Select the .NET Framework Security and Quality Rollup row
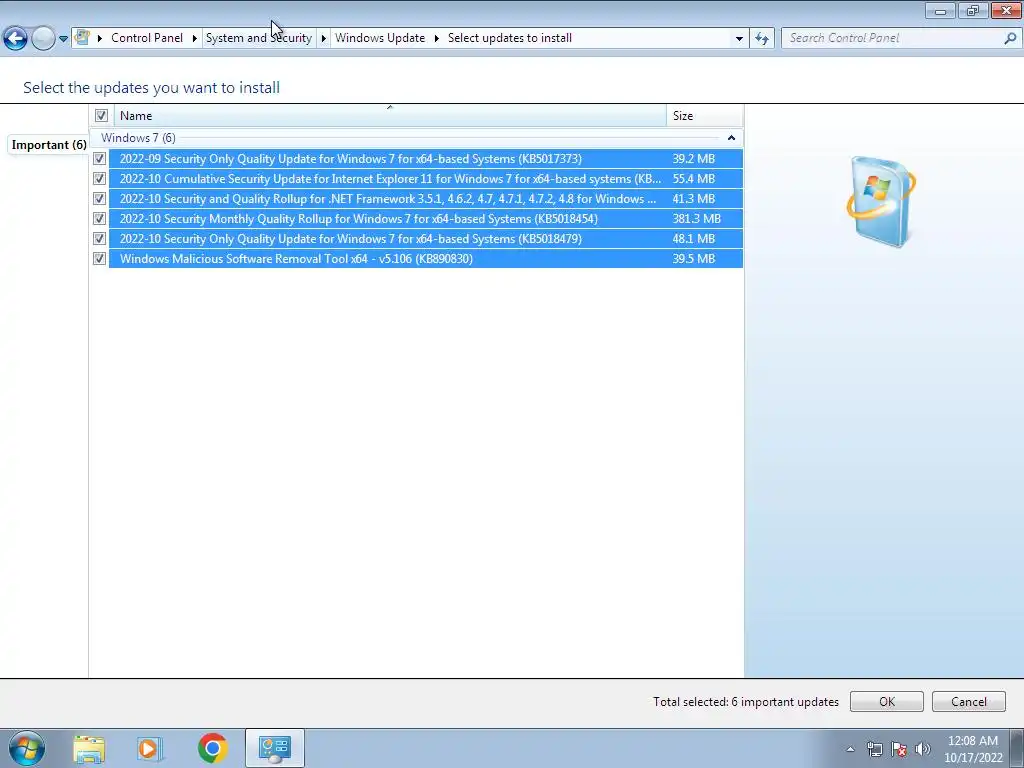 coord(426,199)
